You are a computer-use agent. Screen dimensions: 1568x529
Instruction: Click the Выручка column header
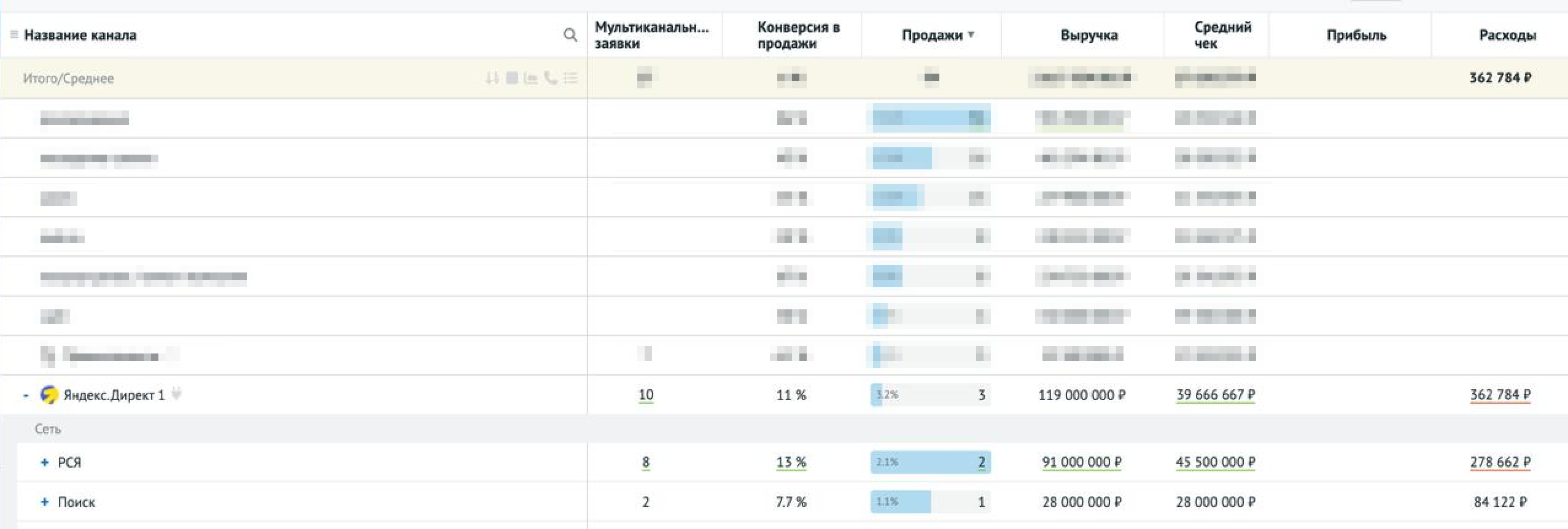[1089, 35]
